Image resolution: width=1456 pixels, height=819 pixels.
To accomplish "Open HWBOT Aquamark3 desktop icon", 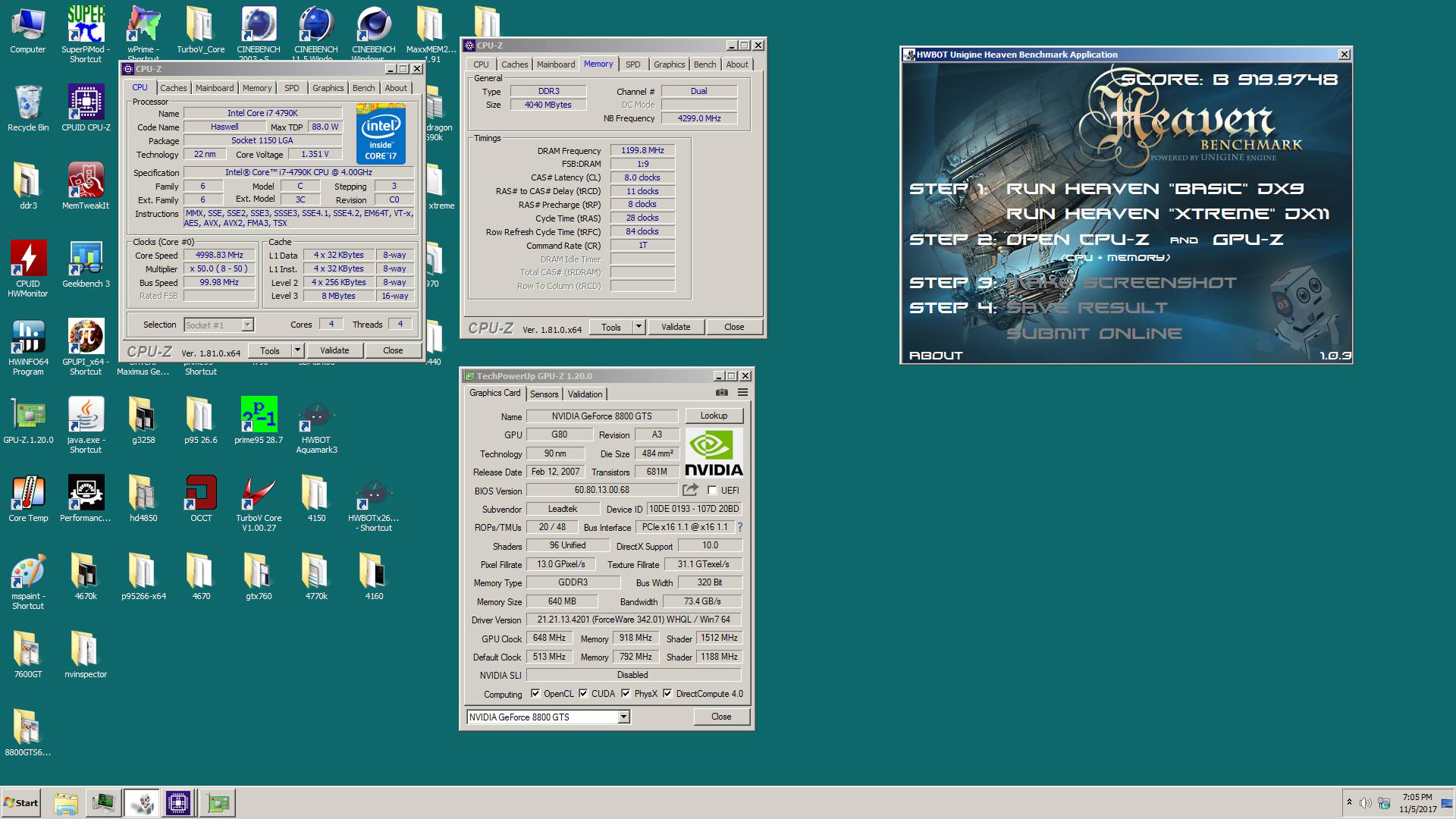I will tap(316, 425).
